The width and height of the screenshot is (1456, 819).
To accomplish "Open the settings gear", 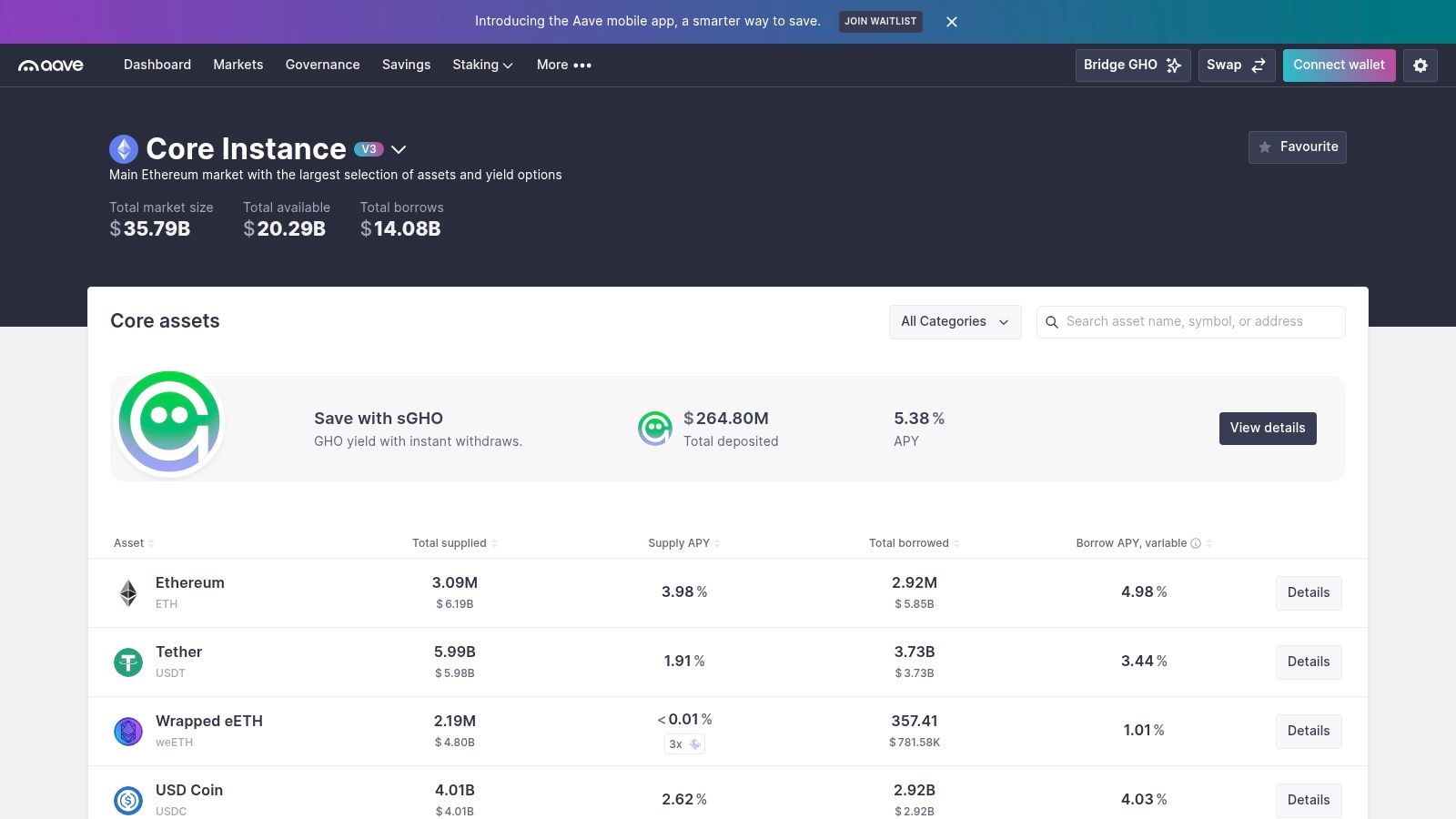I will point(1420,65).
